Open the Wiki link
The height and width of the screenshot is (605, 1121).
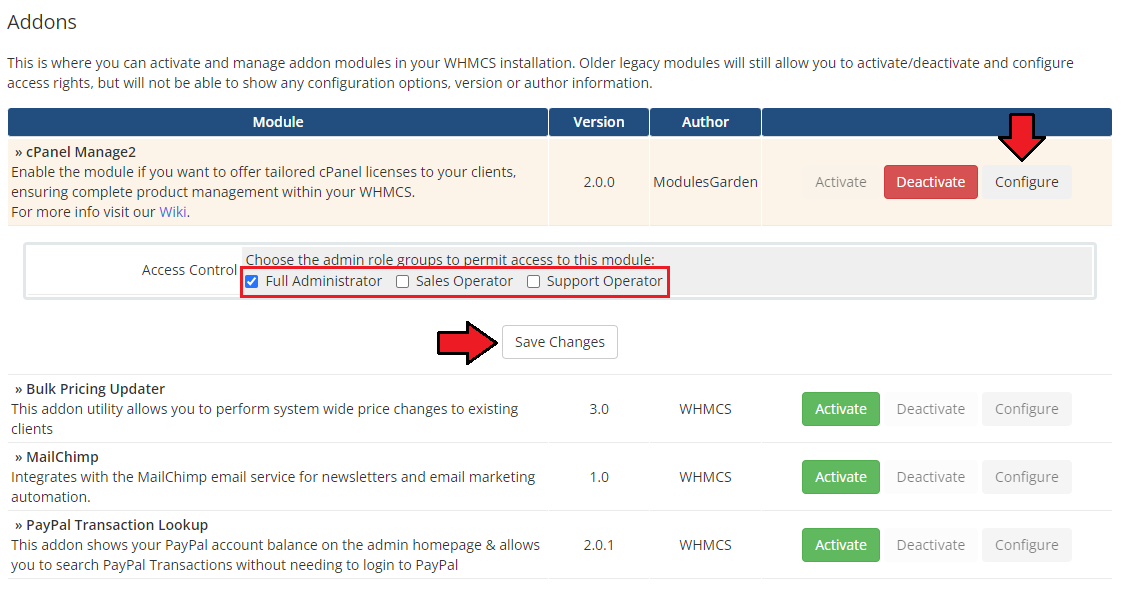[x=172, y=212]
